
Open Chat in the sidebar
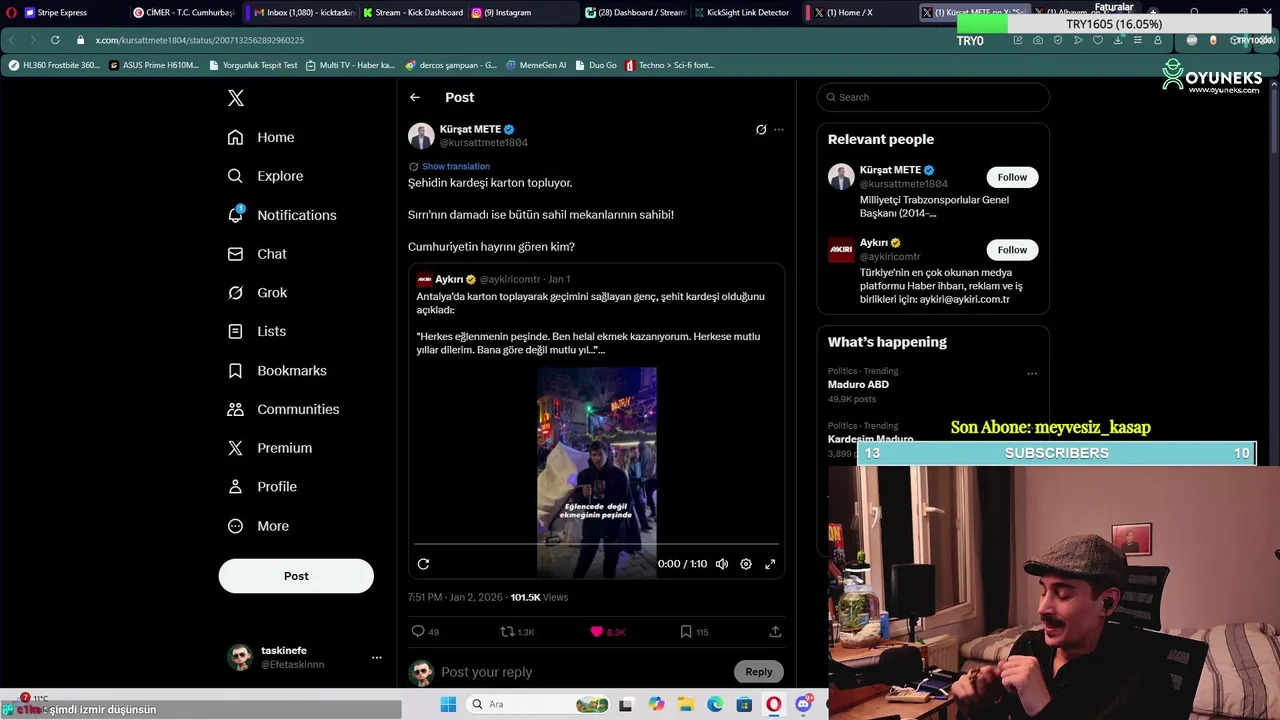coord(257,254)
